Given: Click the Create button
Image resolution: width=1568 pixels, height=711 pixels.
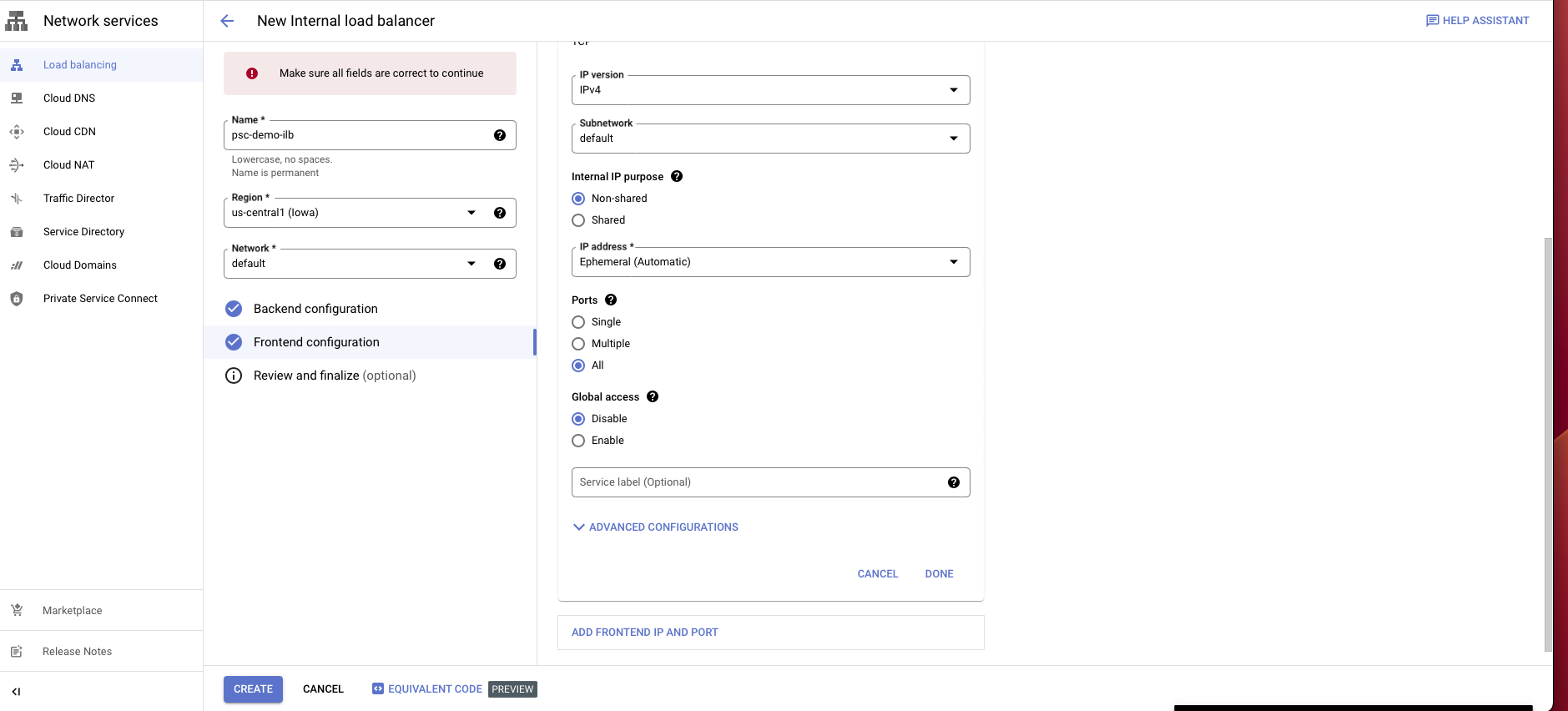Looking at the screenshot, I should [x=253, y=689].
